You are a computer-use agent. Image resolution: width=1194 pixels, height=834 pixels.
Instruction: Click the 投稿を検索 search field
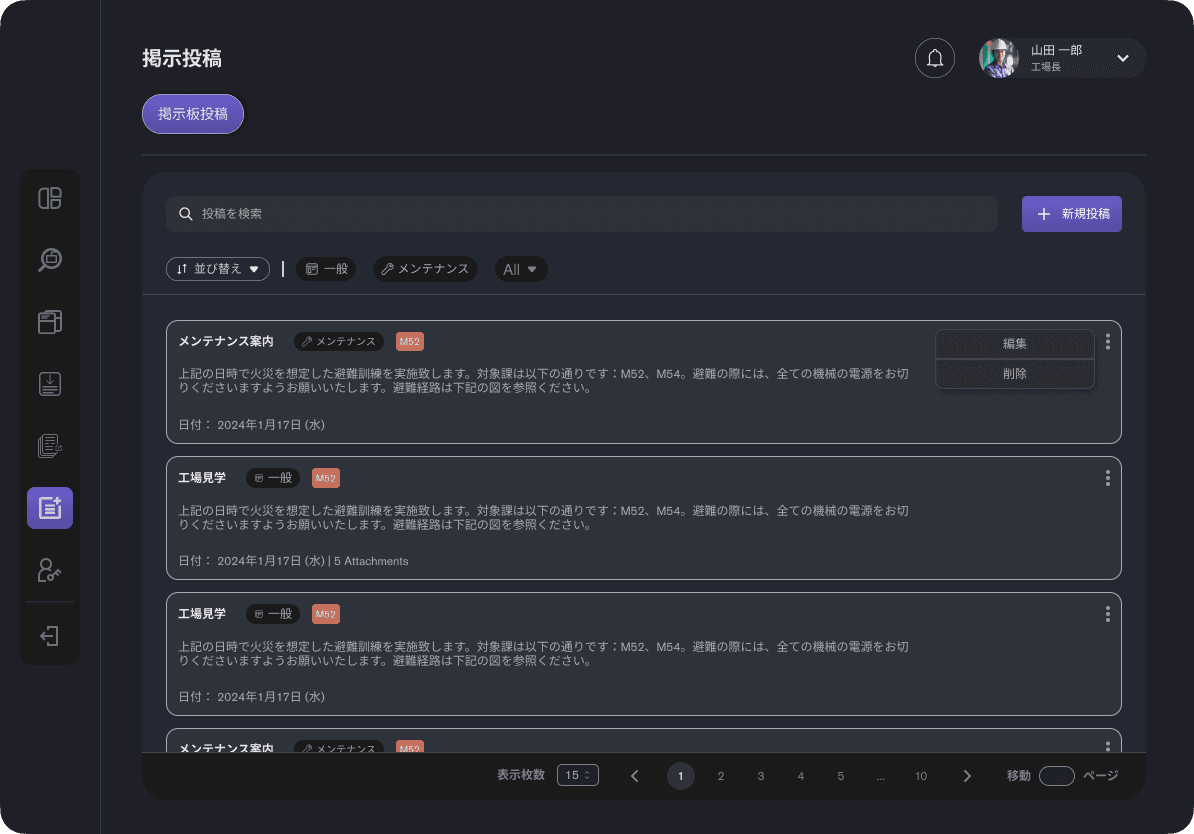583,214
